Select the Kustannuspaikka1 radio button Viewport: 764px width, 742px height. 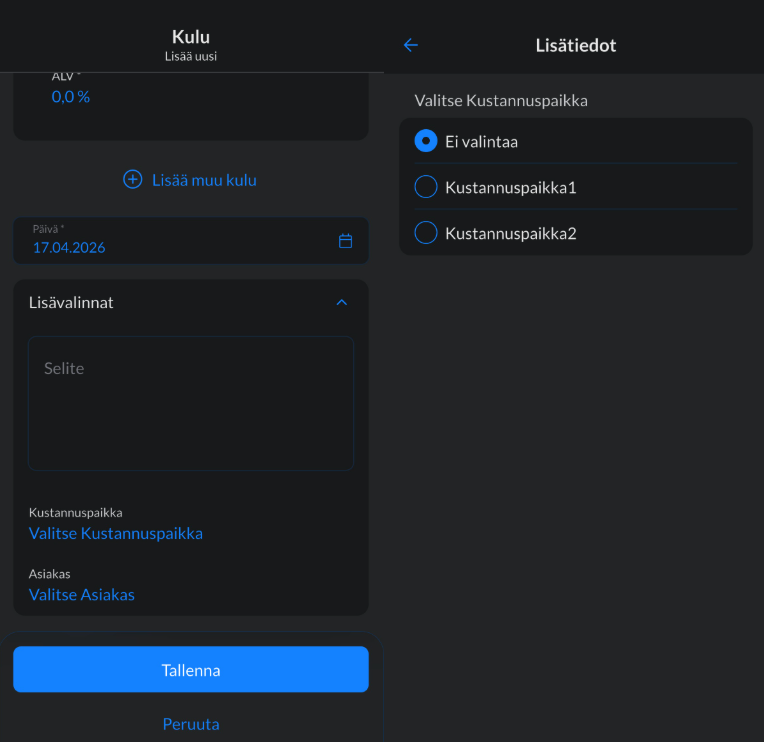pyautogui.click(x=426, y=187)
